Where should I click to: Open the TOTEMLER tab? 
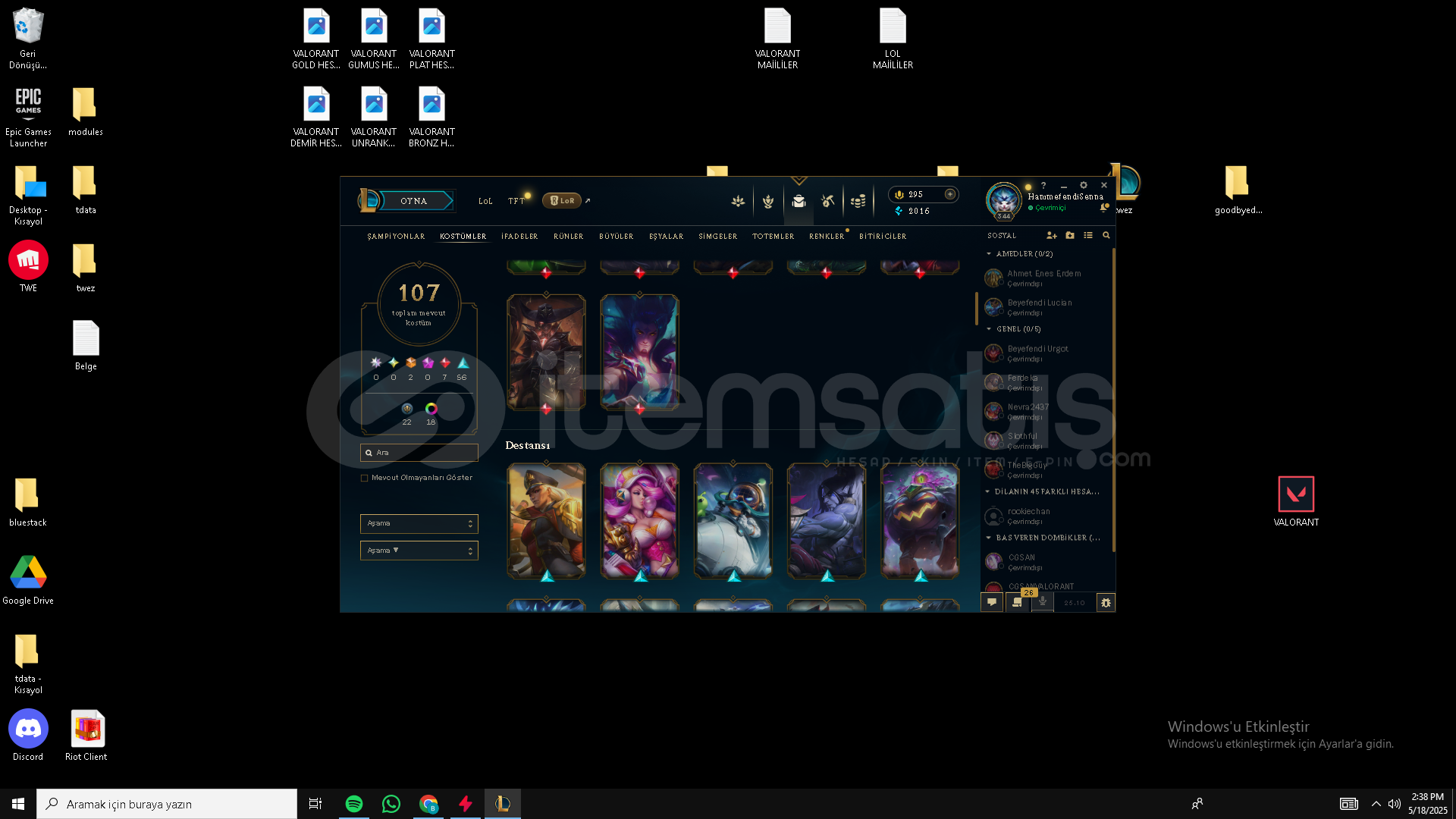click(773, 237)
